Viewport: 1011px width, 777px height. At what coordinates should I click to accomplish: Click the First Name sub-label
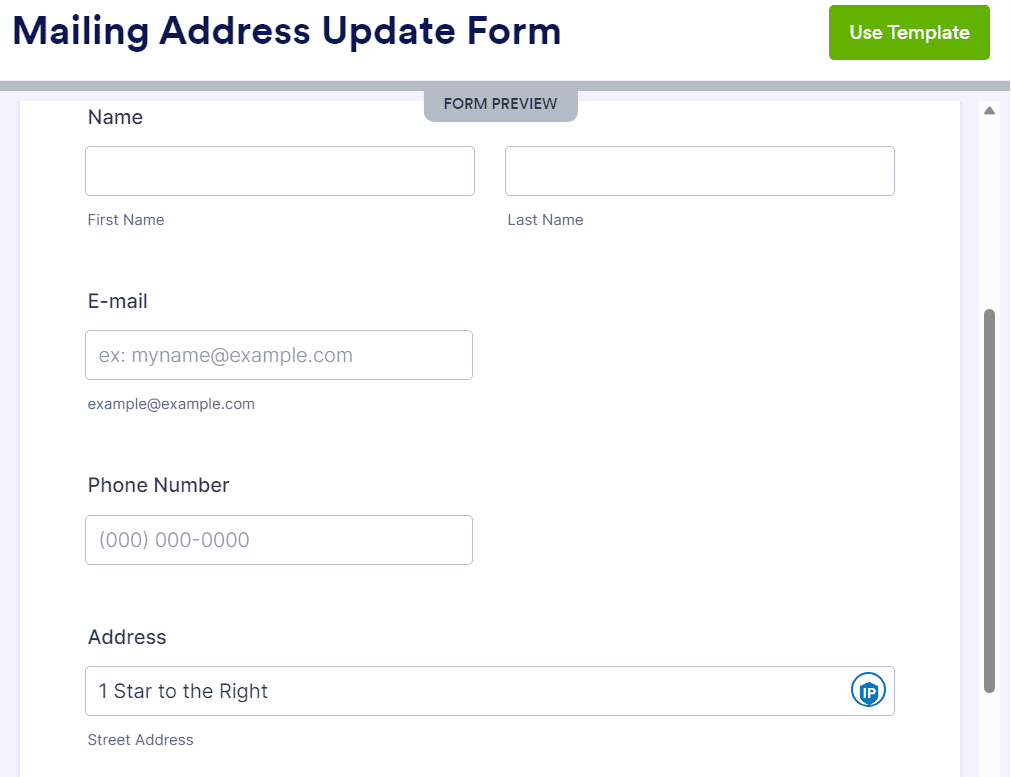point(126,220)
